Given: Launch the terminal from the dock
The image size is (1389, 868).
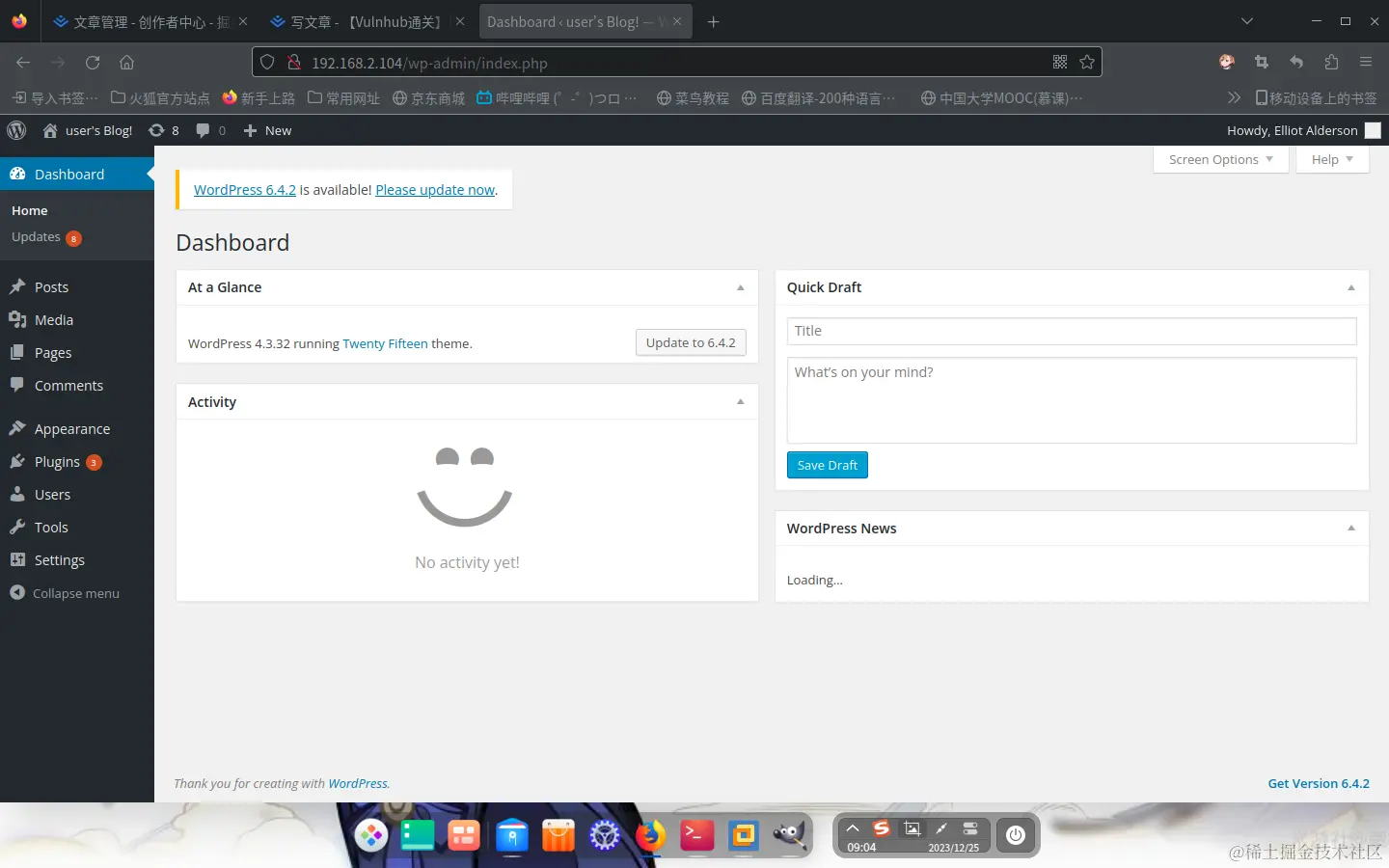Looking at the screenshot, I should click(697, 835).
